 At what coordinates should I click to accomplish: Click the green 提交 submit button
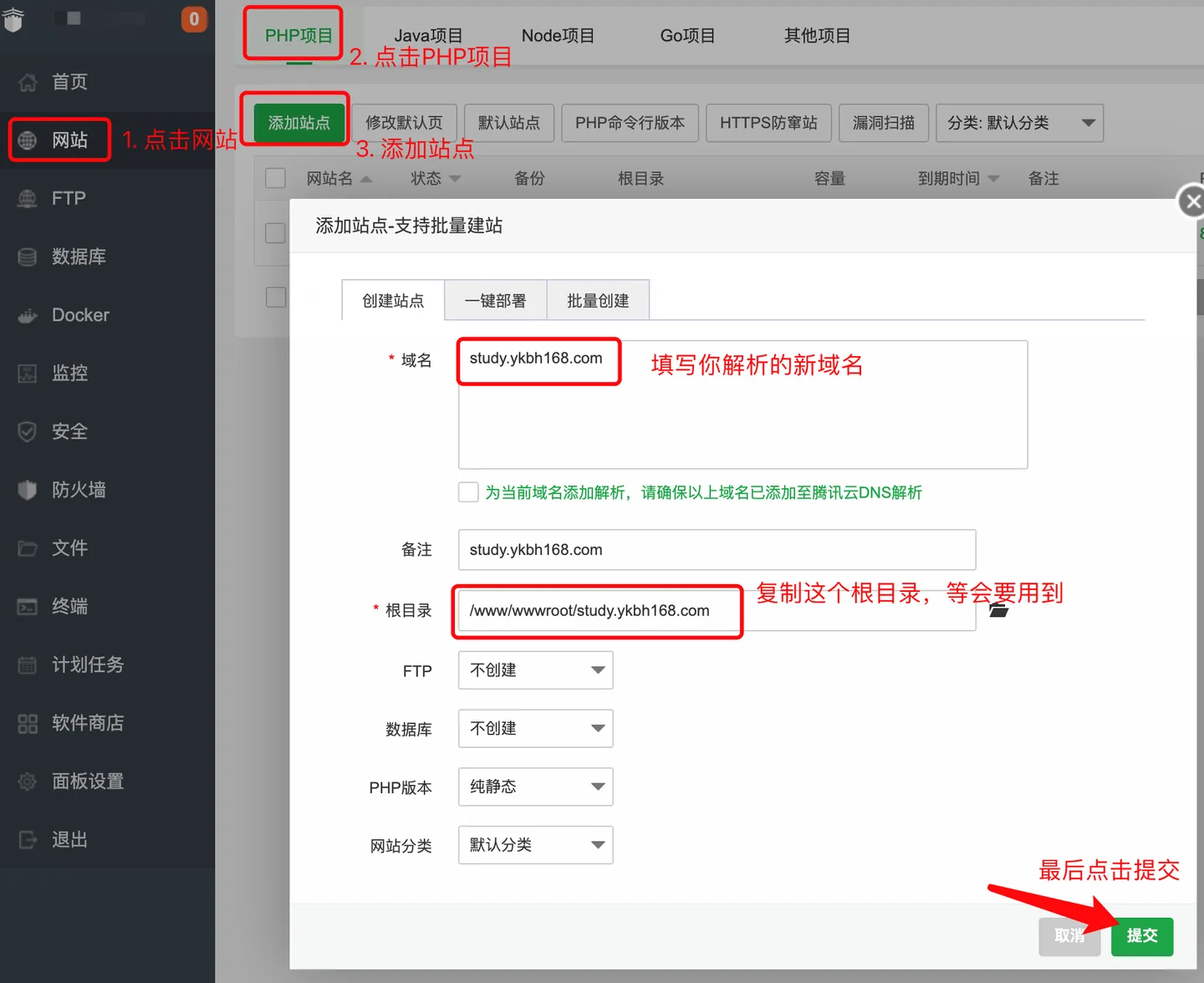(1141, 936)
